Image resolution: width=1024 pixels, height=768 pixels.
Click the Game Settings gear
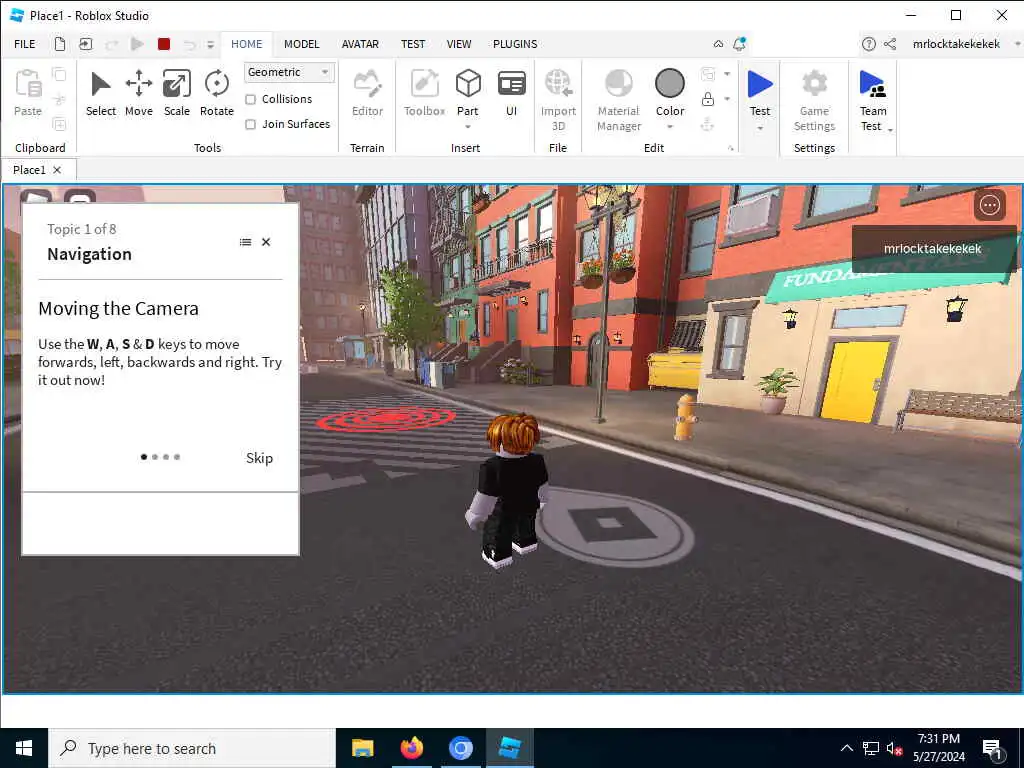814,84
